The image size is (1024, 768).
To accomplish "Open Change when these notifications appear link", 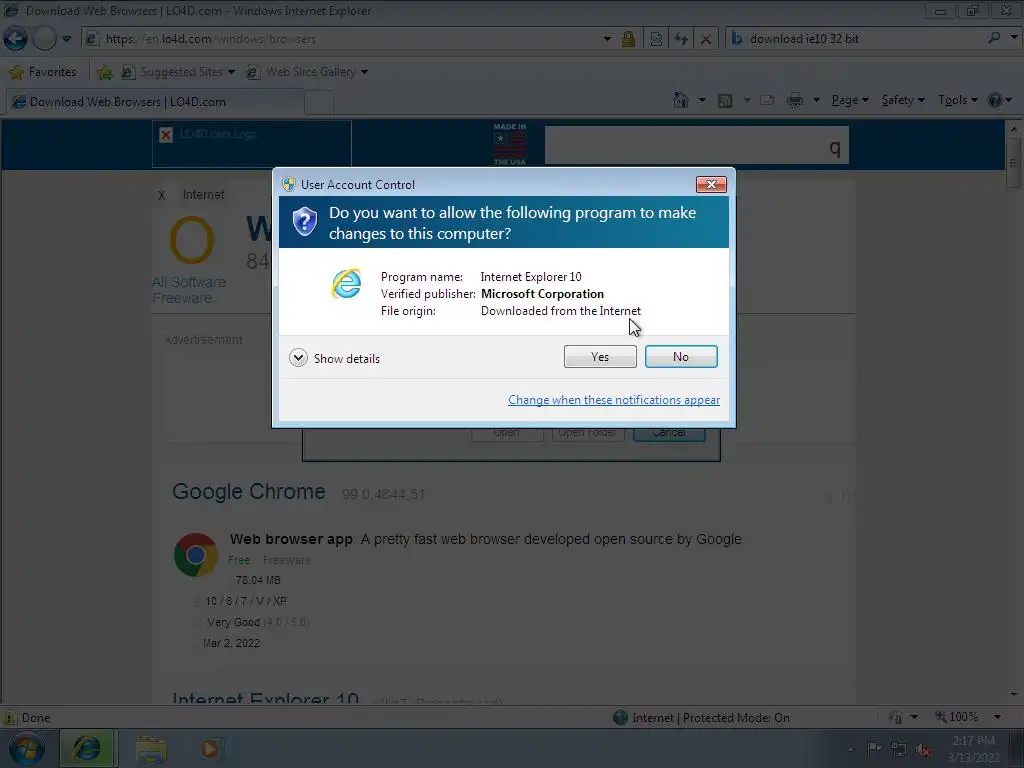I will (614, 400).
